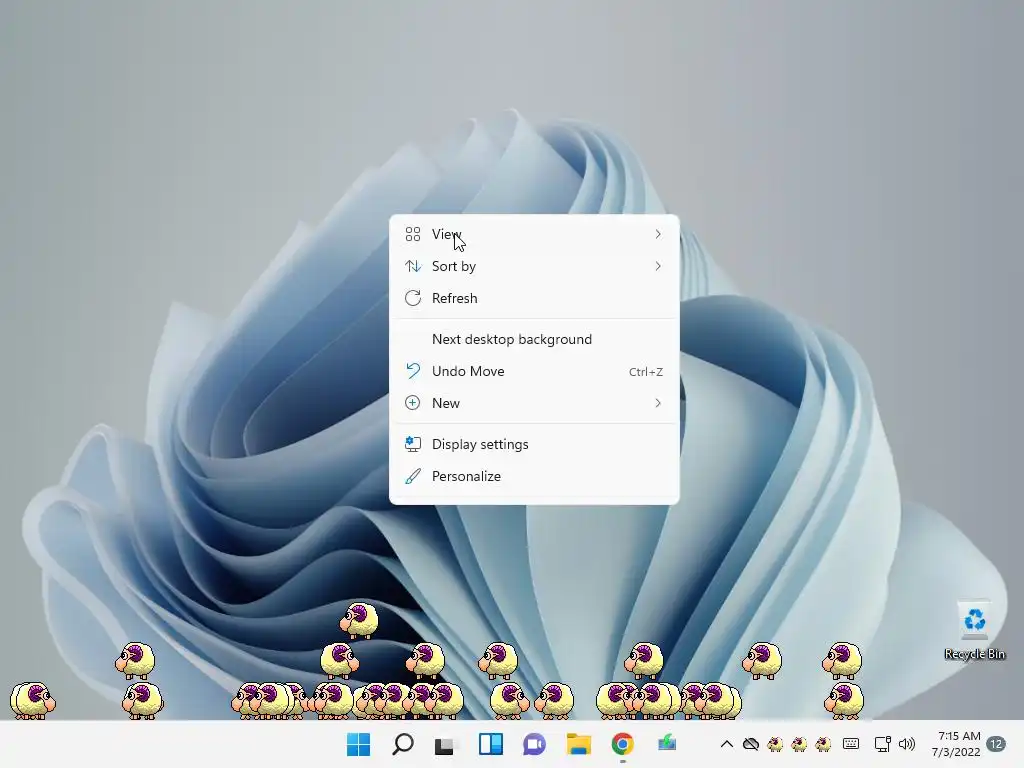Open the touch keyboard tray icon
This screenshot has width=1024, height=768.
tap(850, 744)
